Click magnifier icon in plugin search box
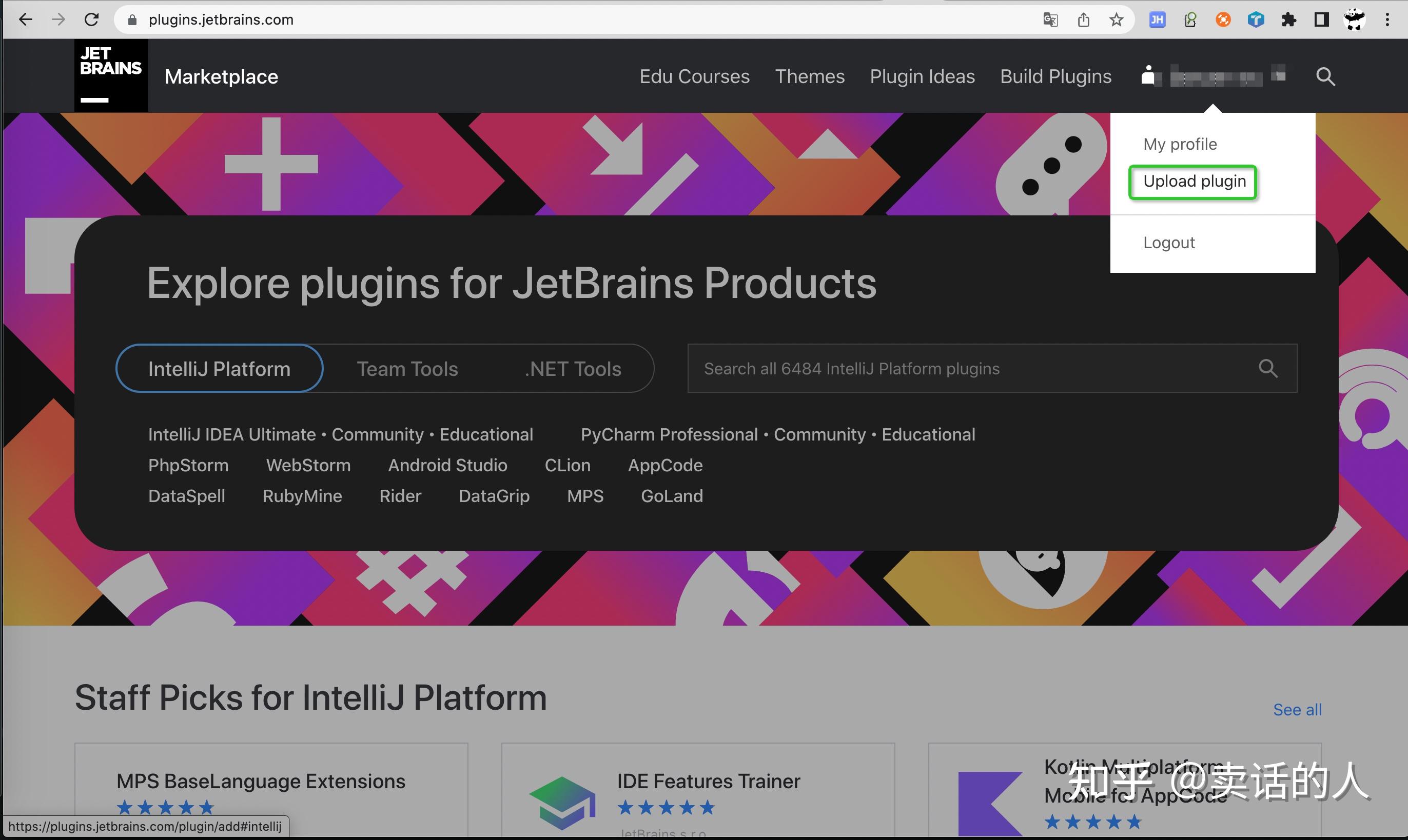Screen dimensions: 1408x840 pyautogui.click(x=1268, y=369)
